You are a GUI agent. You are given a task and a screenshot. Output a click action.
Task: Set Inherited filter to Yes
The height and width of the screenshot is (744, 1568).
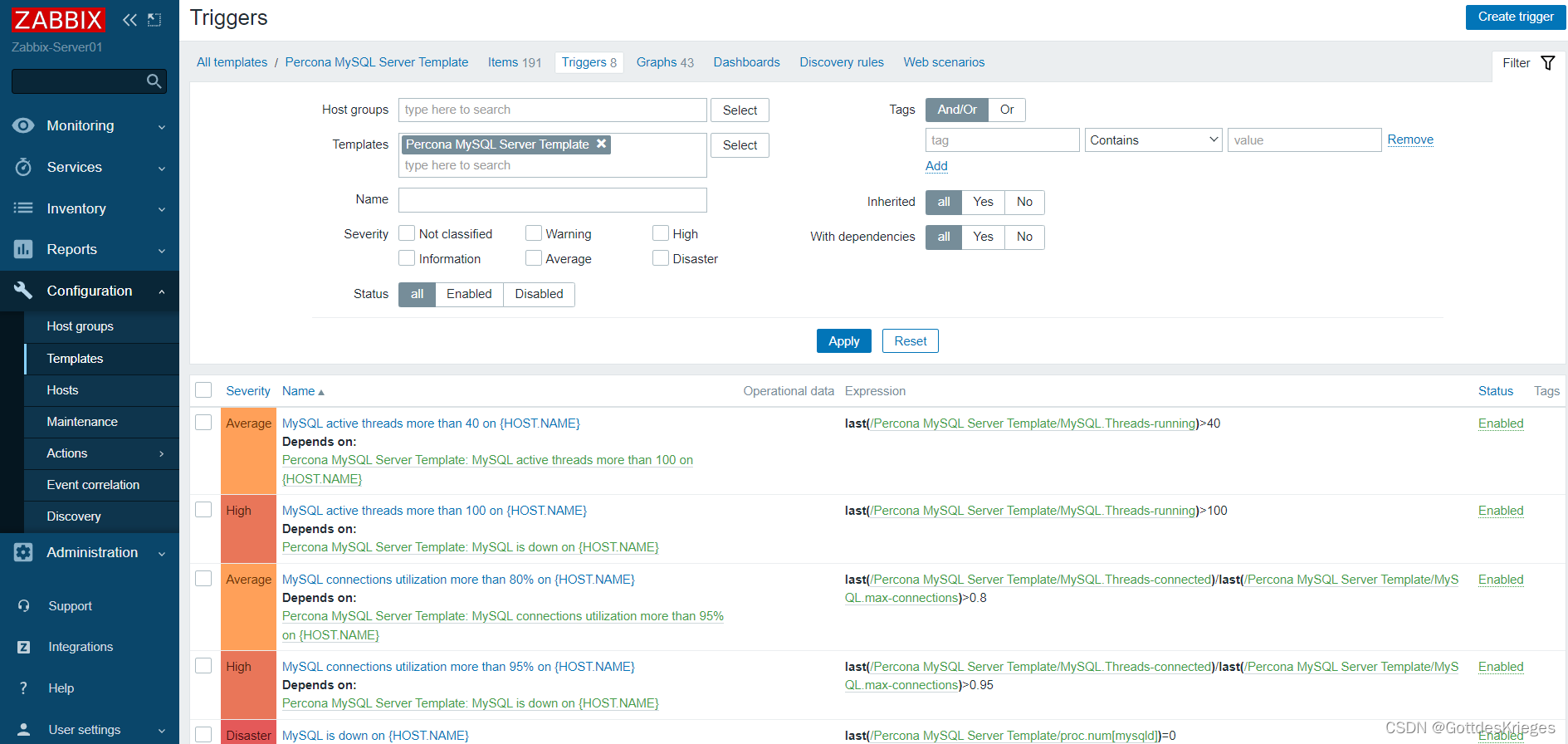point(983,202)
